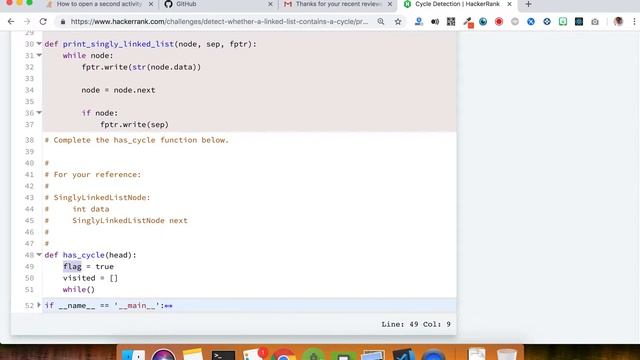
Task: Close the Gmail 'Thanks for your recent review' tab
Action: [390, 4]
